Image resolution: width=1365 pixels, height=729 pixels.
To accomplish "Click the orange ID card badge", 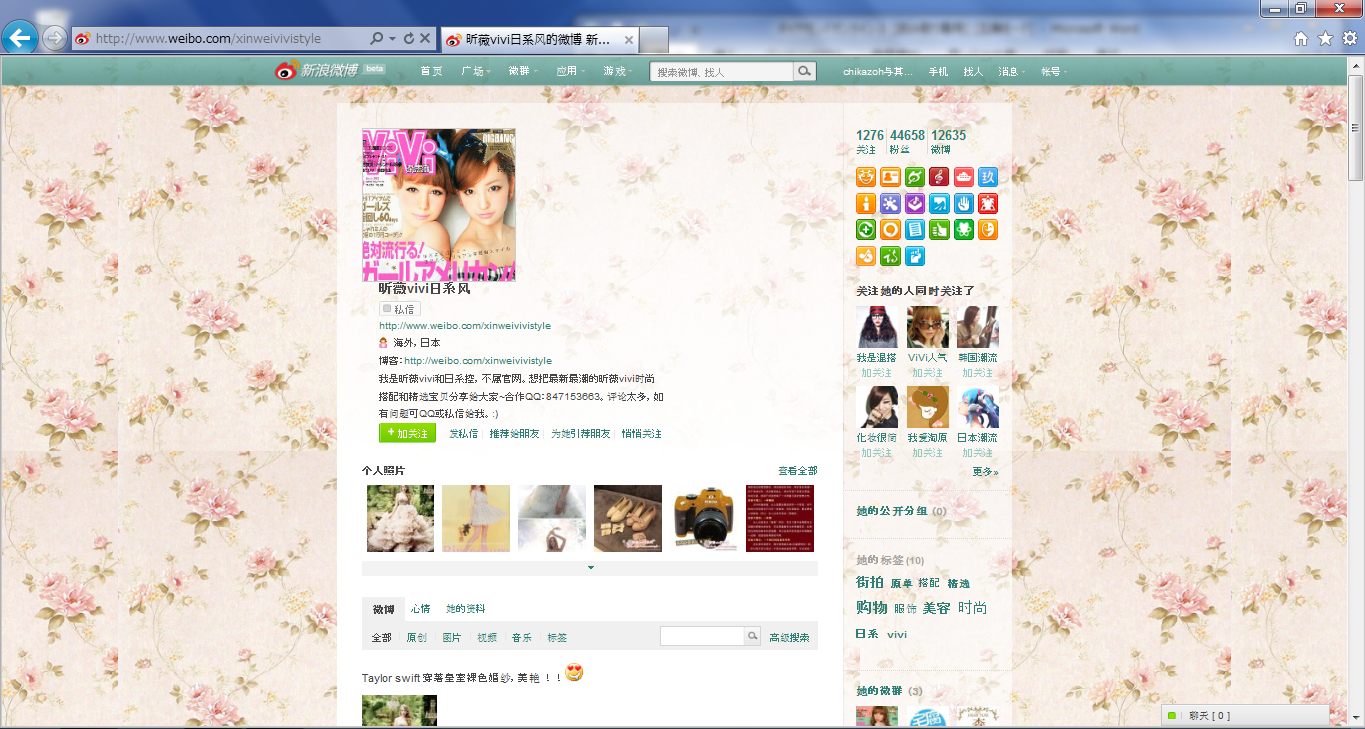I will click(x=891, y=177).
